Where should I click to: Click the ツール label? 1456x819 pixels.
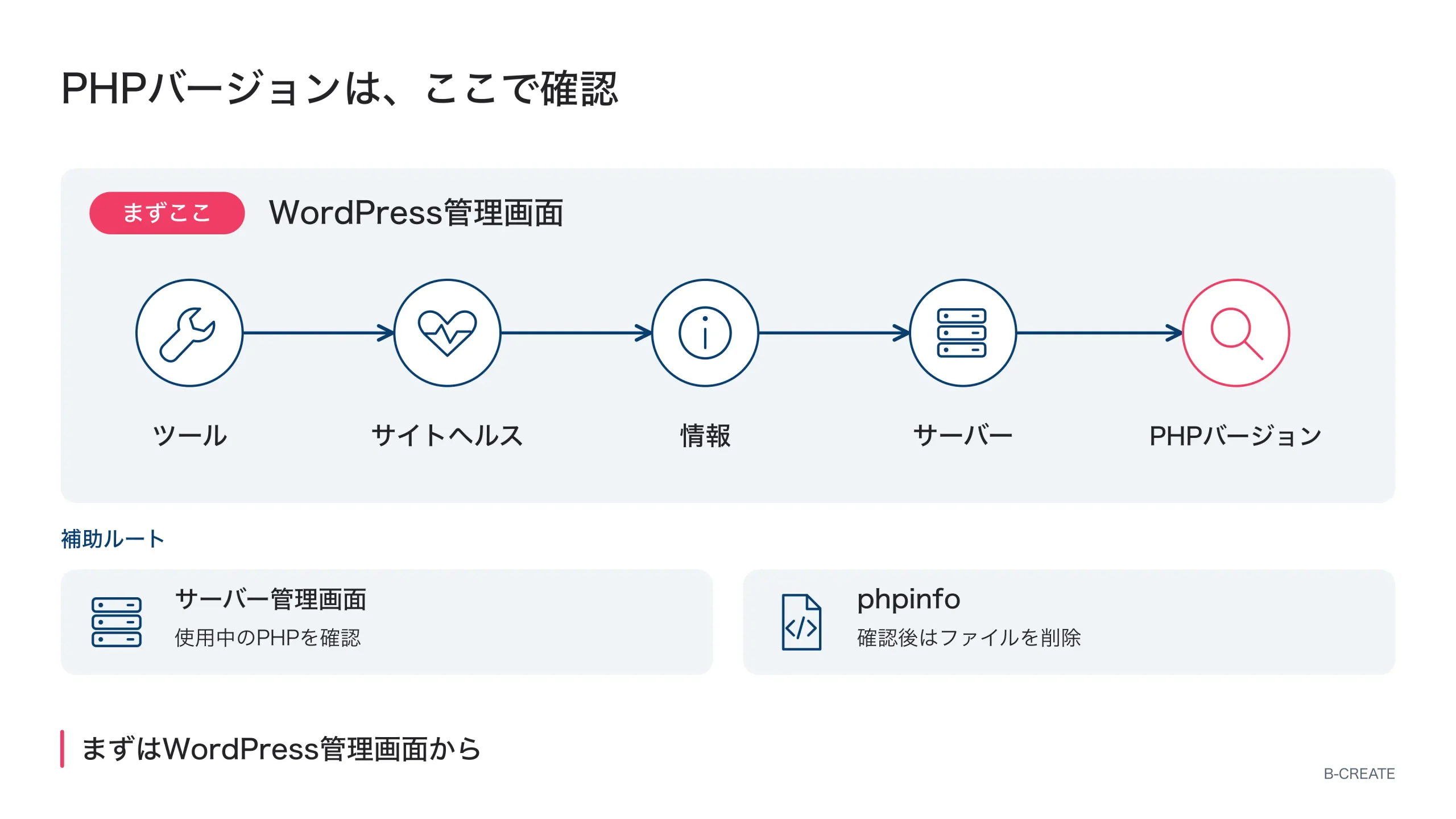189,436
